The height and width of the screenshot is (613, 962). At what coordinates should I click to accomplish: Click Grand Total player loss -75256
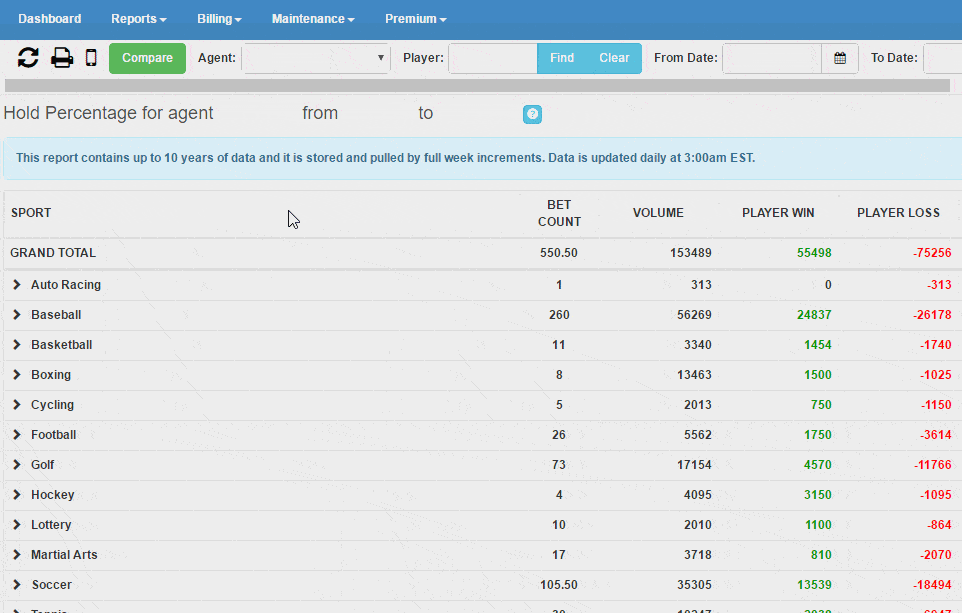click(932, 253)
